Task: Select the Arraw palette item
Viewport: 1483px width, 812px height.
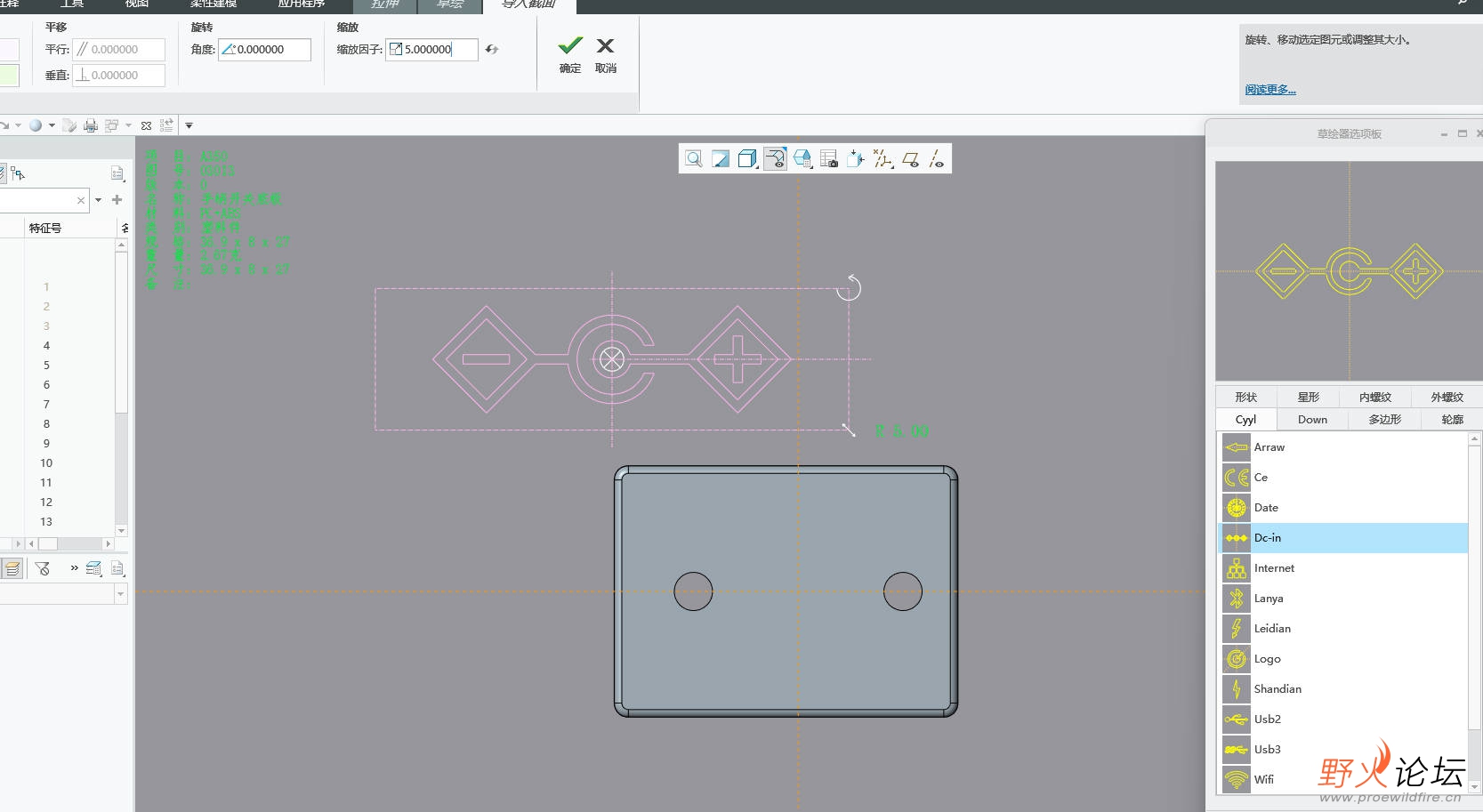Action: pyautogui.click(x=1342, y=447)
